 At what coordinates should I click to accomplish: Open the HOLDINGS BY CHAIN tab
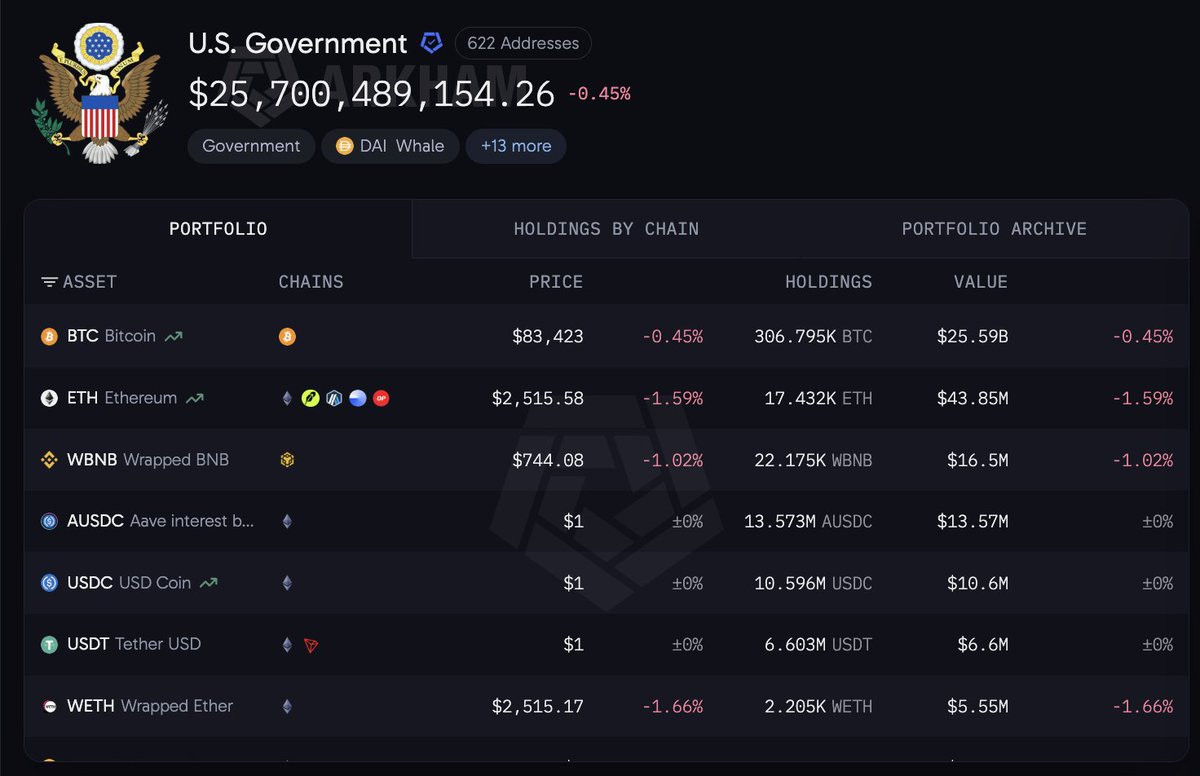[606, 229]
